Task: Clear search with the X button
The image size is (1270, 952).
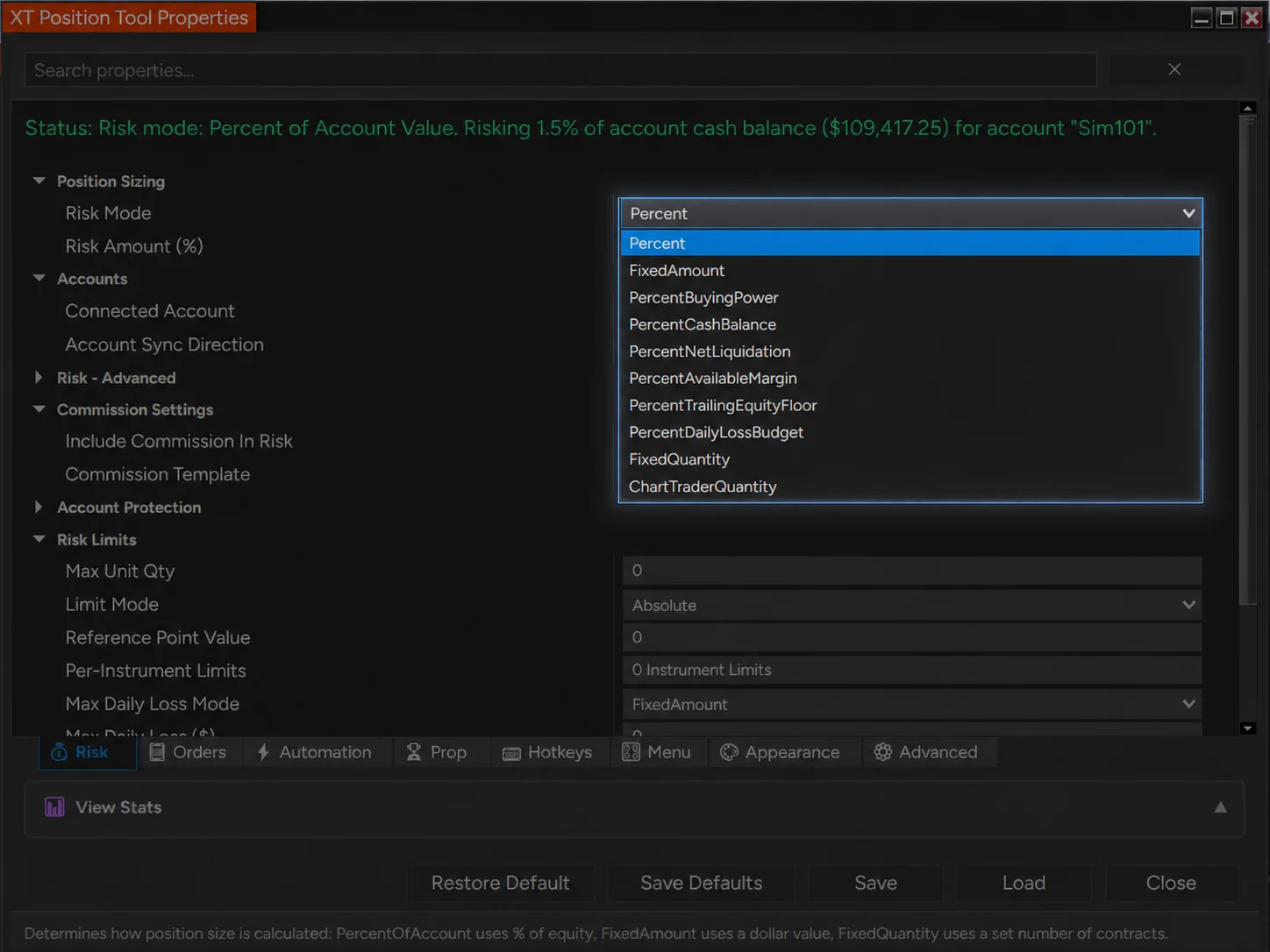Action: tap(1174, 69)
